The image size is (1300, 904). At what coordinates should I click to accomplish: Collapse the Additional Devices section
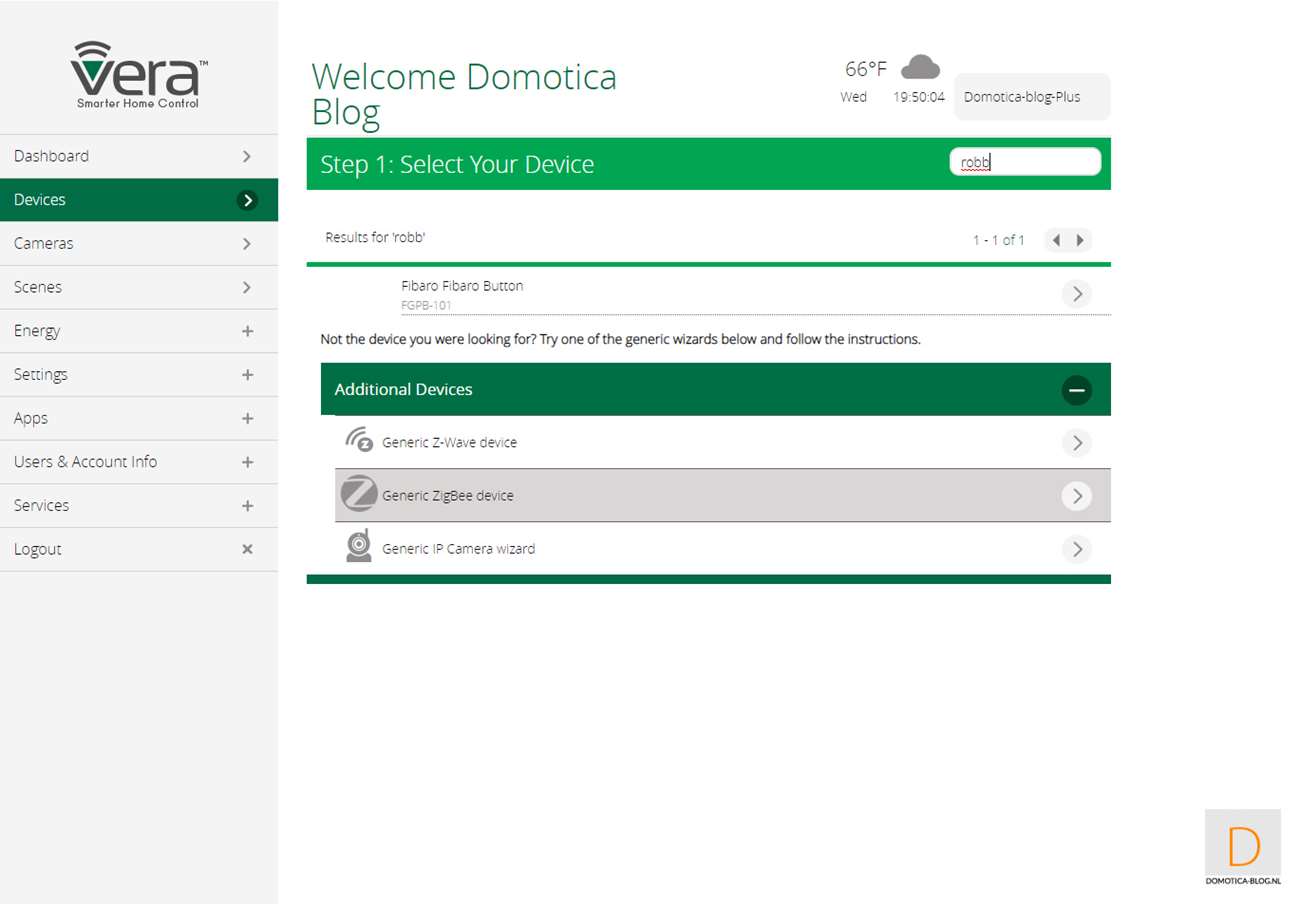tap(1076, 390)
